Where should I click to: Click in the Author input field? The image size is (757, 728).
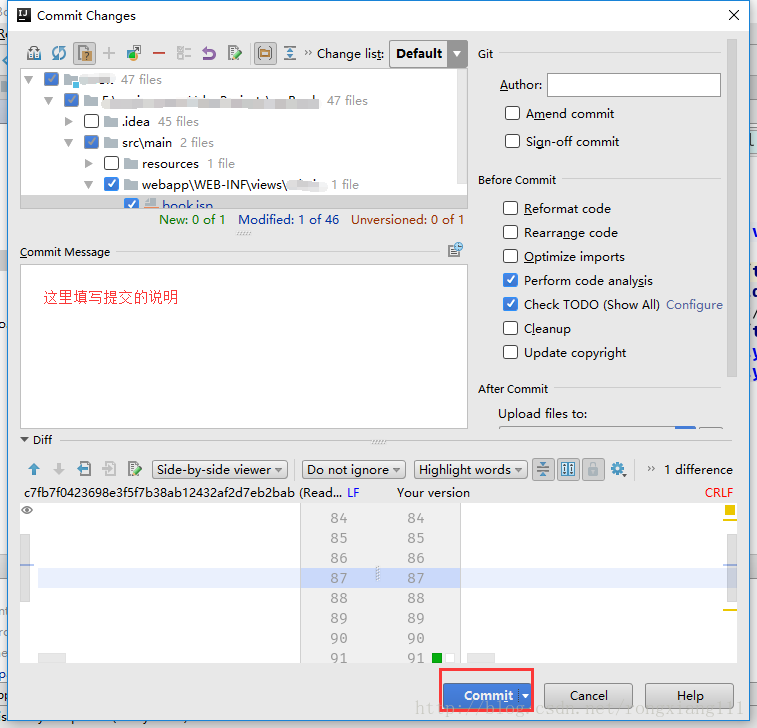click(634, 85)
